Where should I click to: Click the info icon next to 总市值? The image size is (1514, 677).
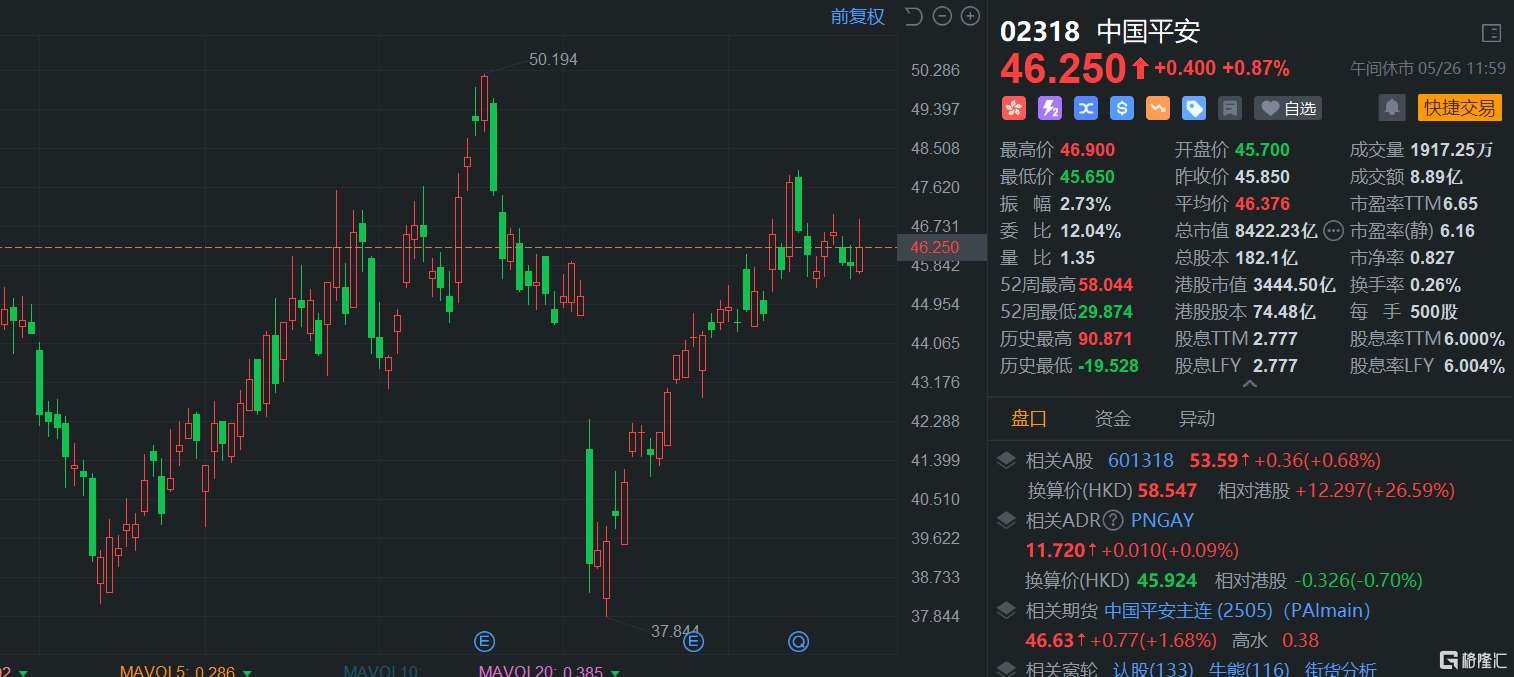[x=1333, y=231]
